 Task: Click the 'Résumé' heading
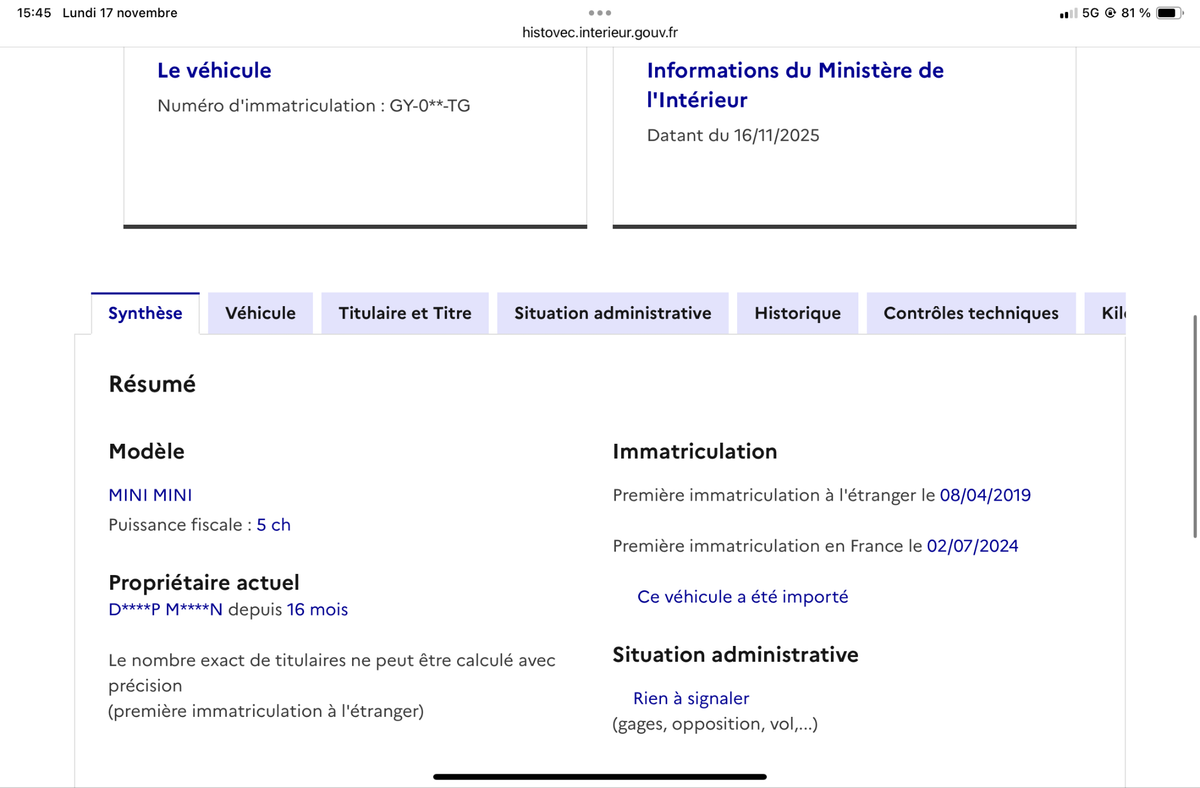point(152,384)
